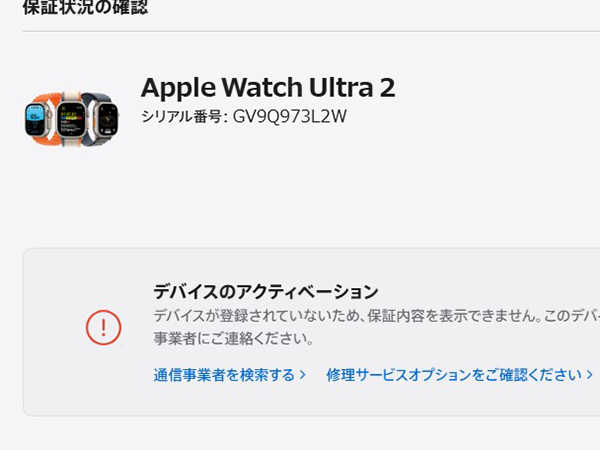The height and width of the screenshot is (450, 600).
Task: Select the middle beige band watch image
Action: [x=72, y=119]
